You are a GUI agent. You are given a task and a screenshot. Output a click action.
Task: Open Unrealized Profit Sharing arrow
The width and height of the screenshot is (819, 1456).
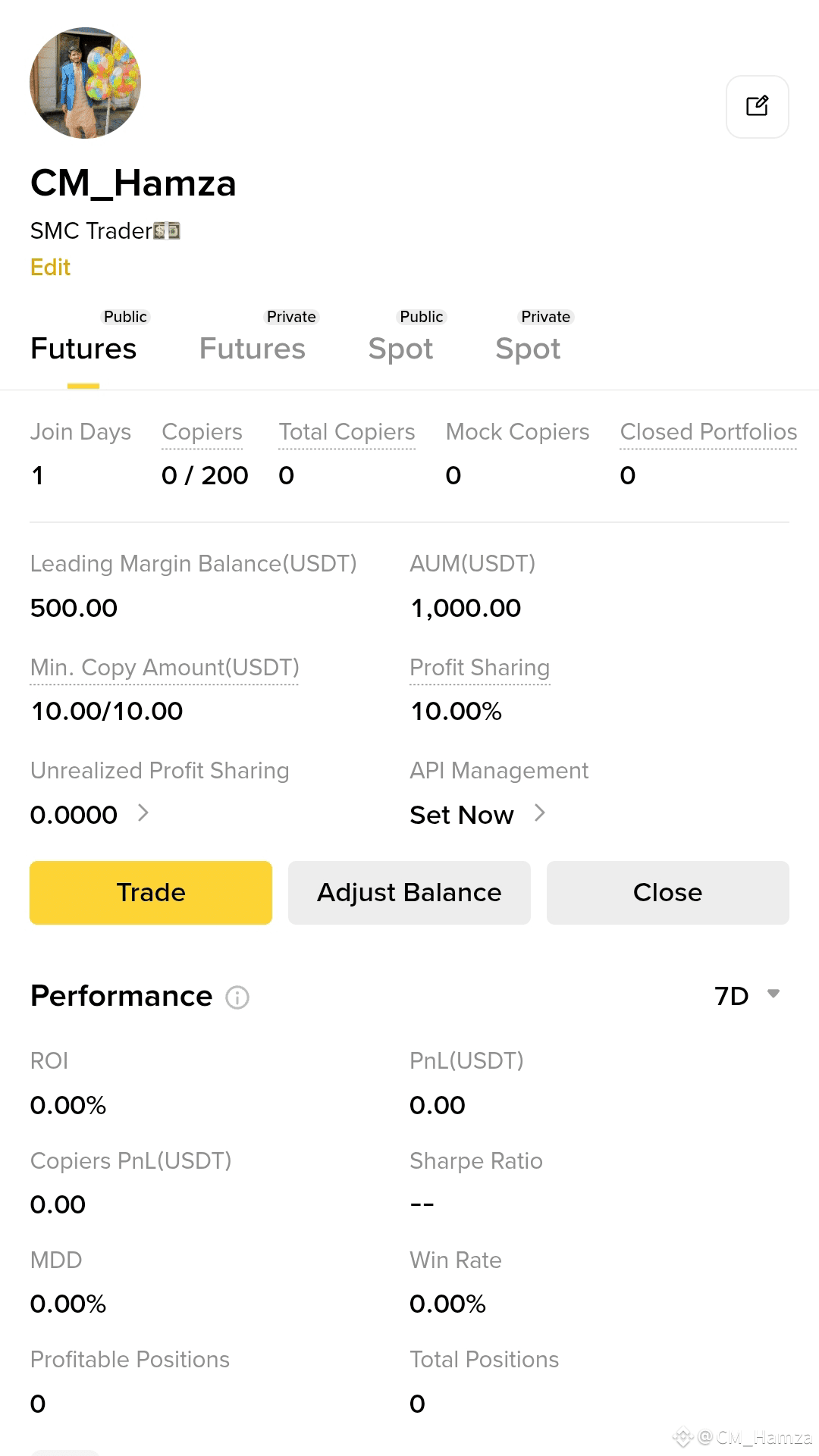[143, 813]
